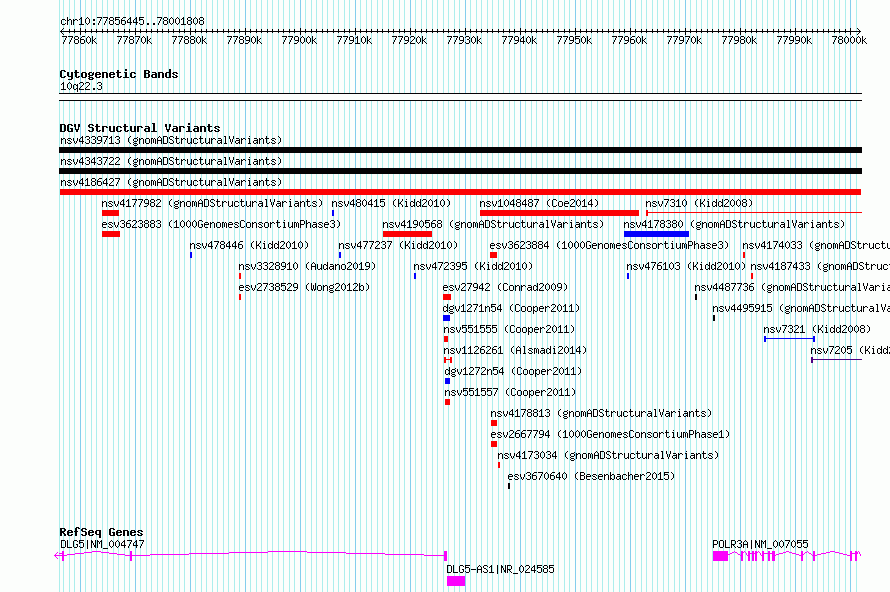Click the POLR3A first magenta exon block

coord(720,556)
